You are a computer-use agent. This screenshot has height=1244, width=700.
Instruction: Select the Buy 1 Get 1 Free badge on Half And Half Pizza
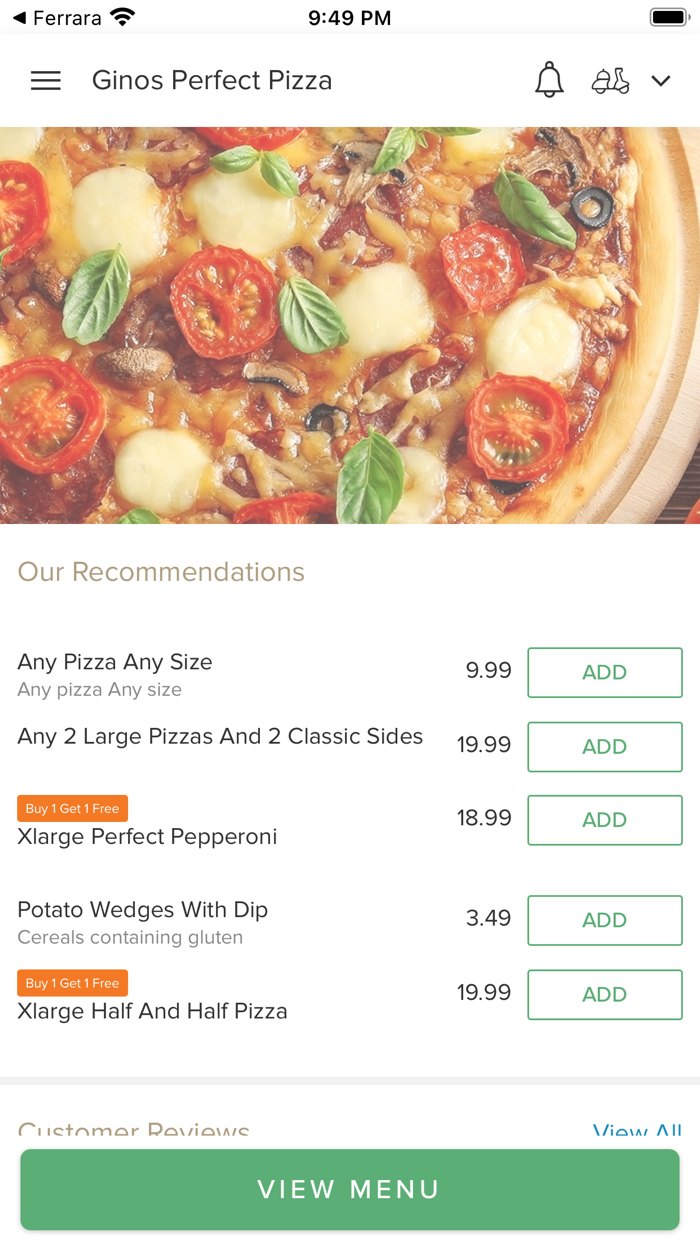click(72, 983)
